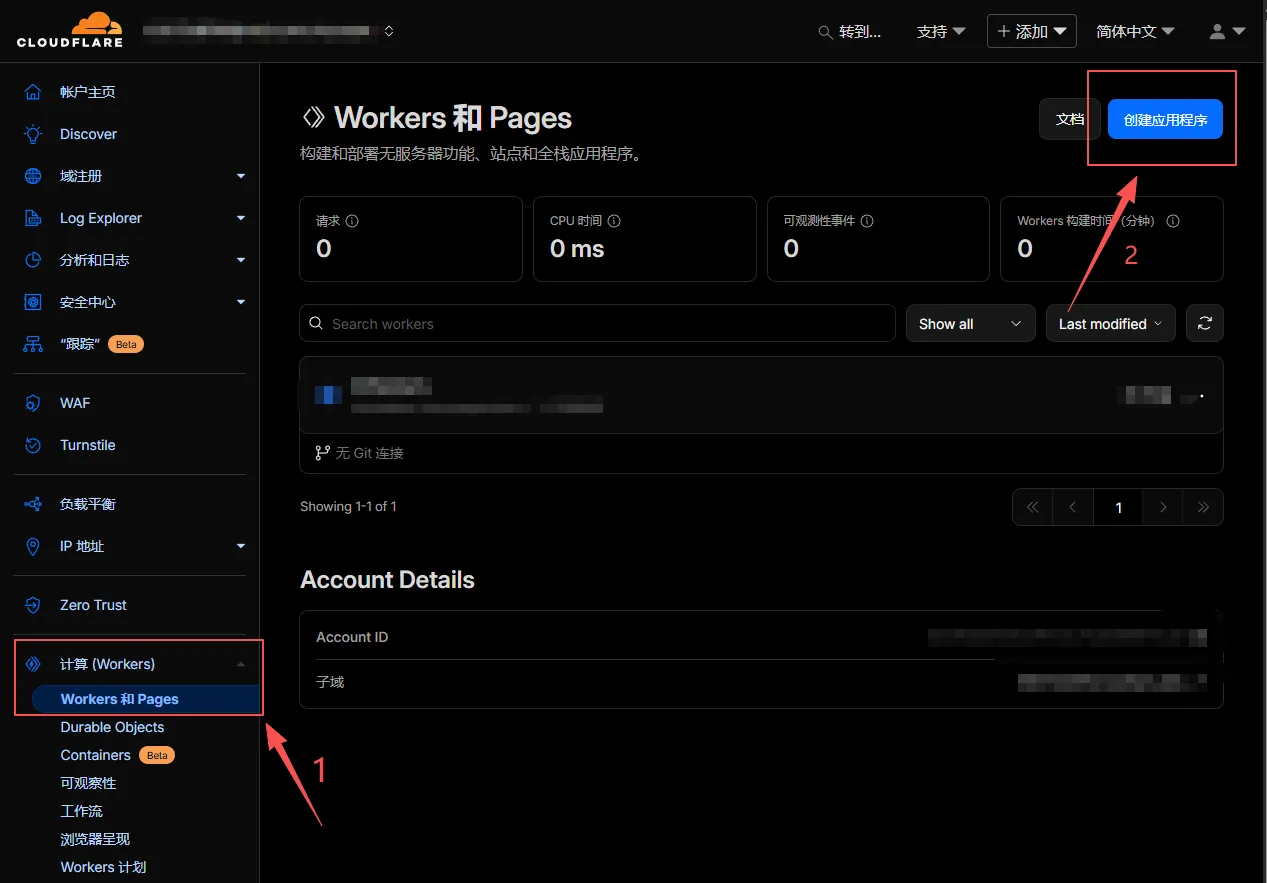Expand the Show all filter dropdown
Screen dimensions: 1267x883
969,323
